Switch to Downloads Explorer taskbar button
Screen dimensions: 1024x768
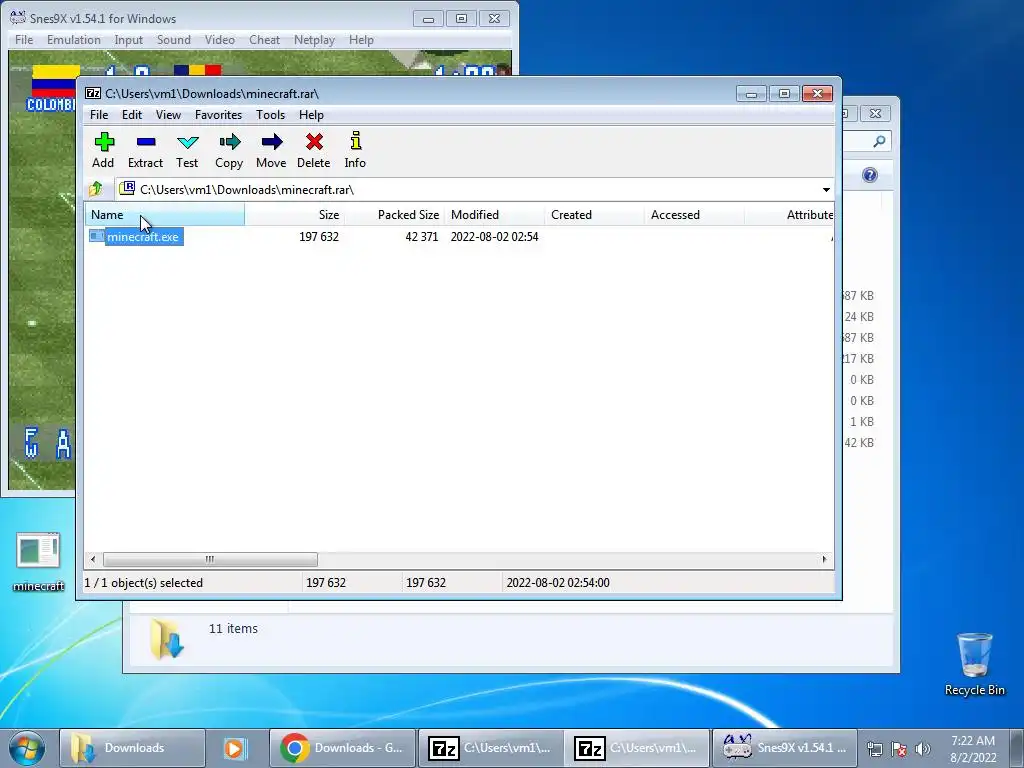133,748
